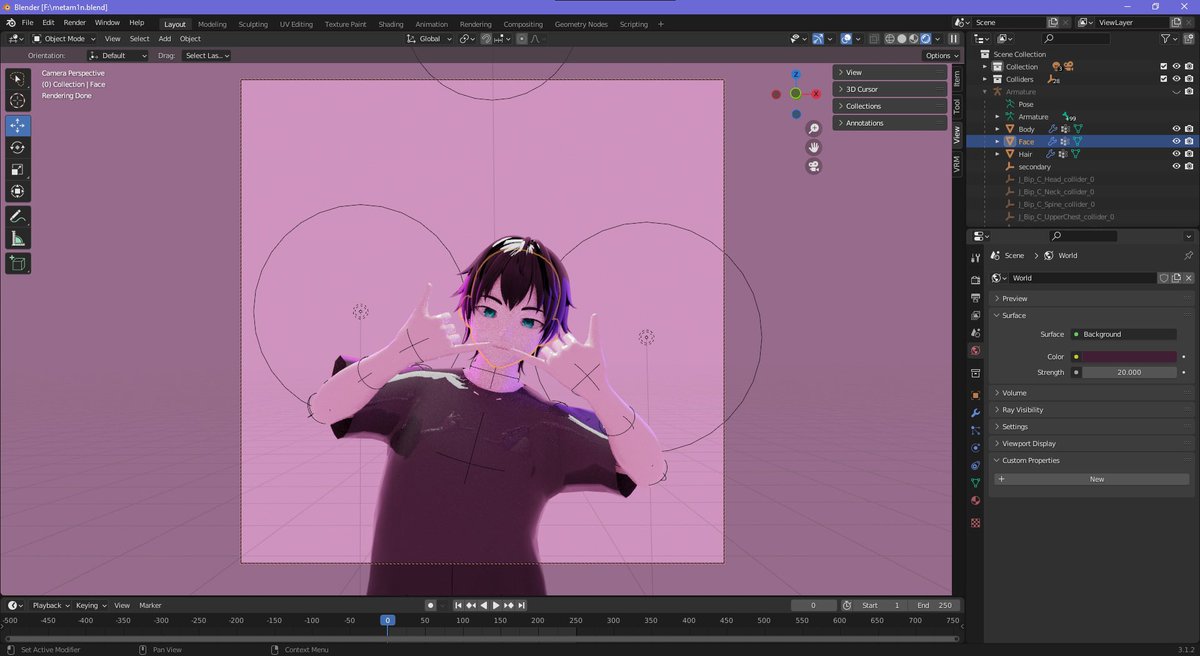Screen dimensions: 1200x656
Task: Open the View Layer properties tab icon
Action: tap(975, 315)
